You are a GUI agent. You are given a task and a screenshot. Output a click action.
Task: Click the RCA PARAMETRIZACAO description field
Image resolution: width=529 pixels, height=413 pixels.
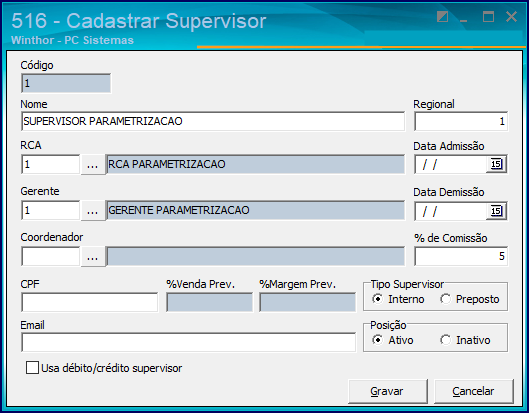pos(255,164)
